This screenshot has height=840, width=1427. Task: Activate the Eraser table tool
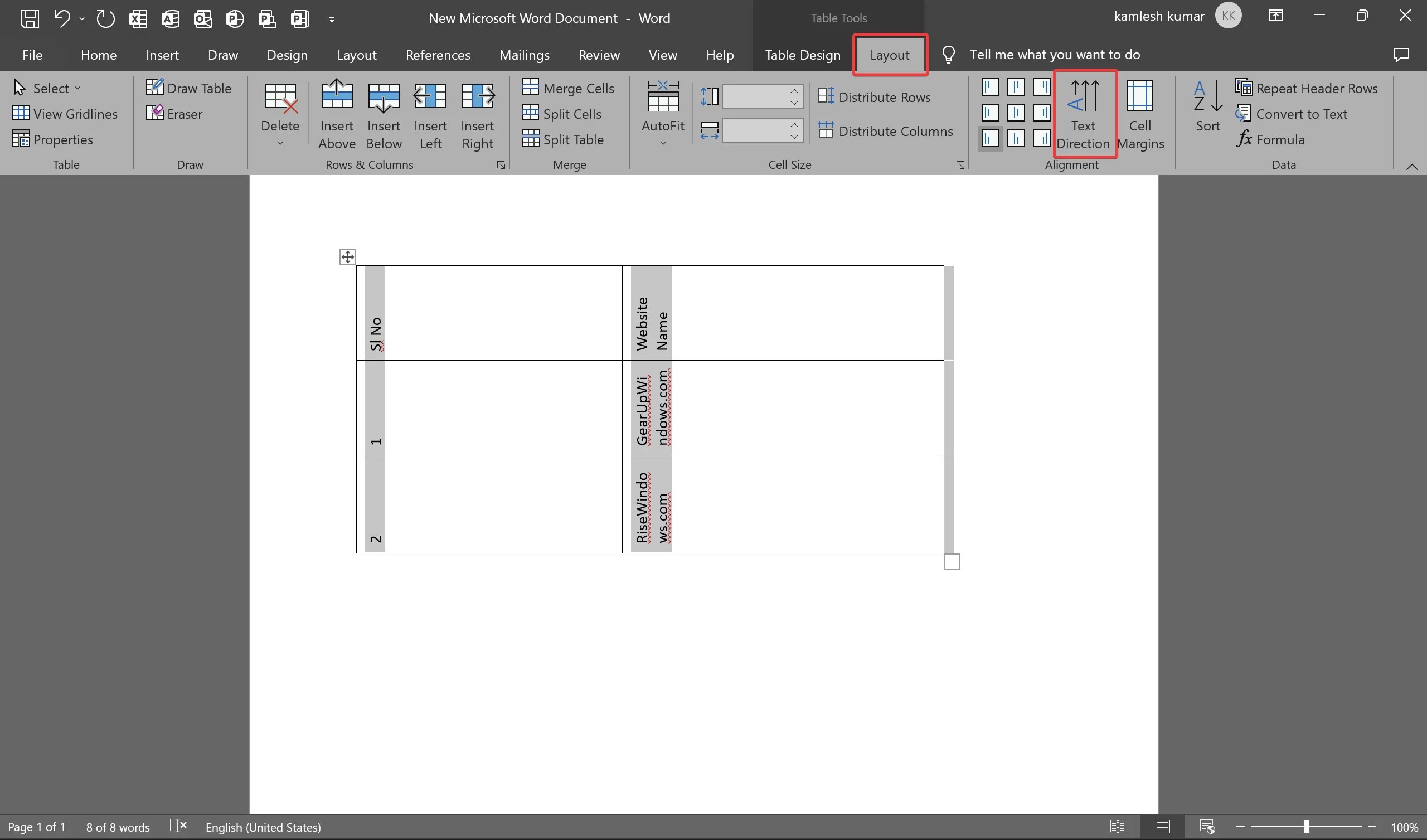[x=176, y=113]
